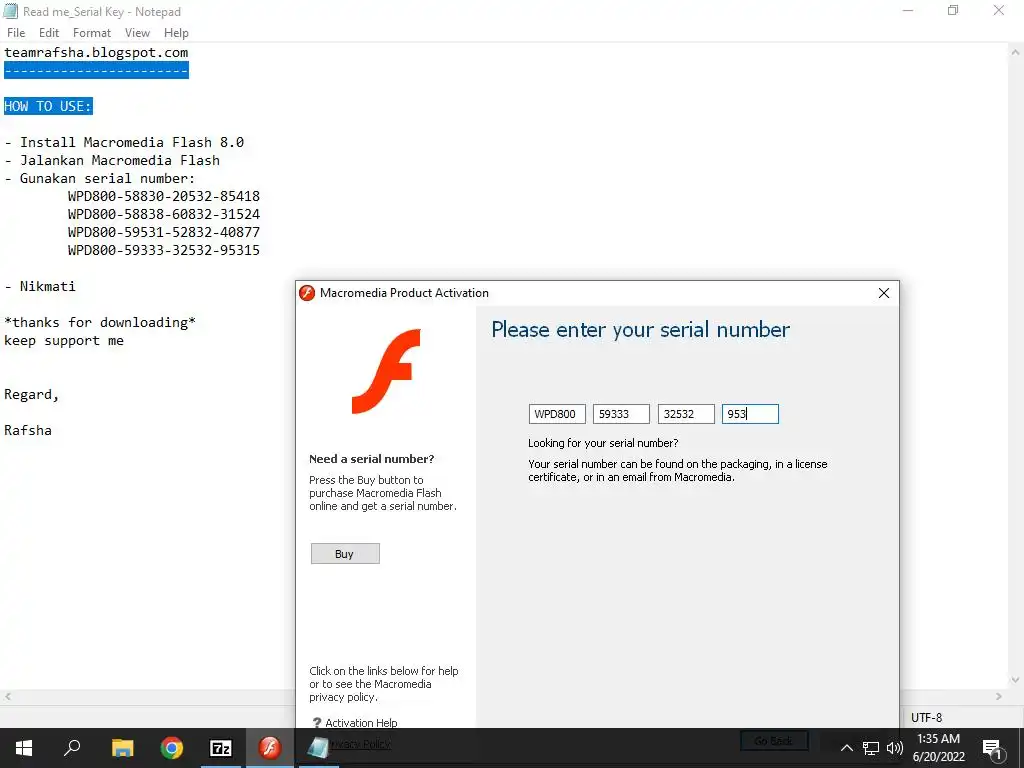This screenshot has height=768, width=1024.
Task: Click the 'Jalankan Macromedia Flash' line
Action: [x=112, y=160]
